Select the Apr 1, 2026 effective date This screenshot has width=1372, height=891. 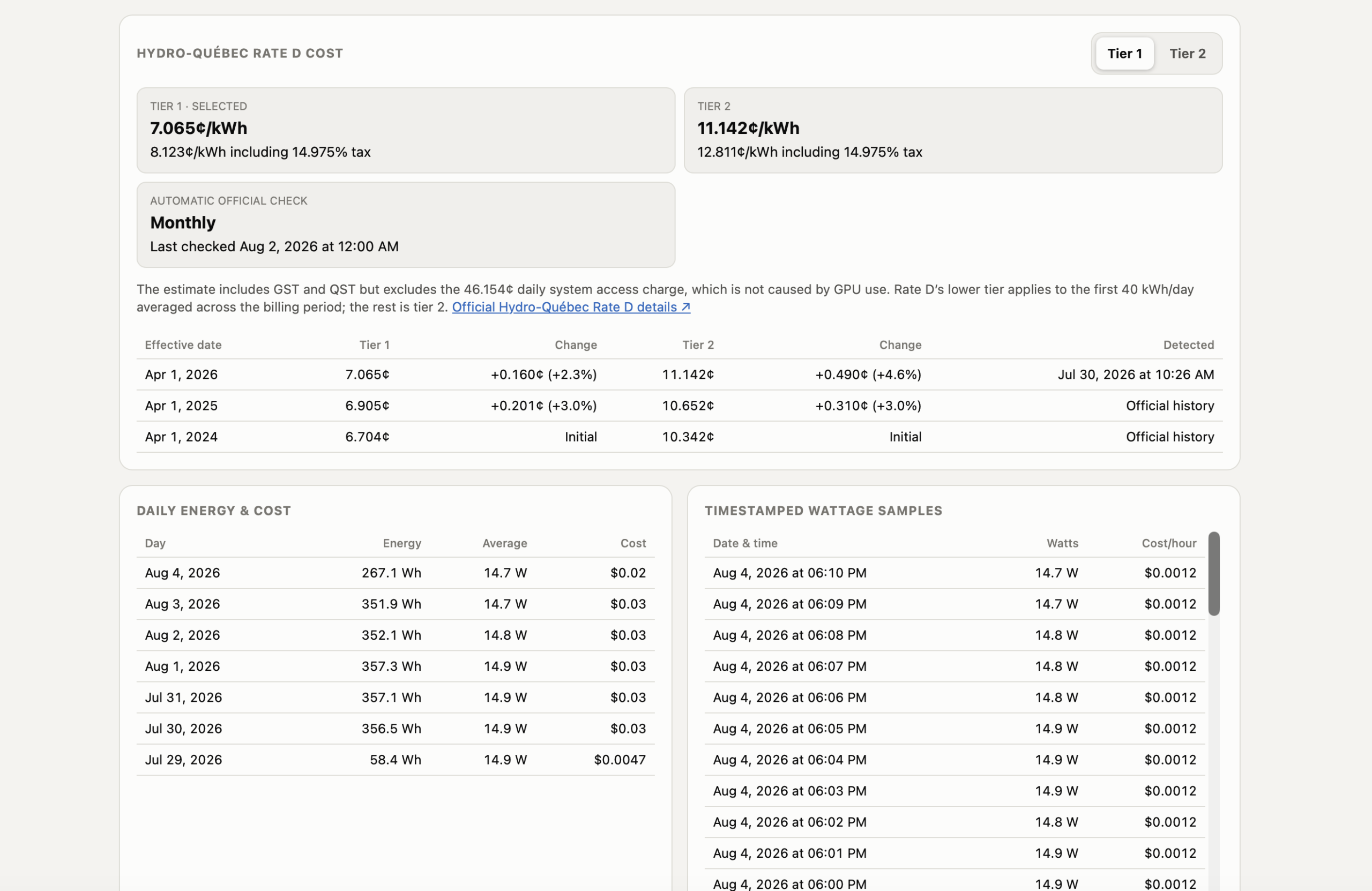[x=181, y=375]
